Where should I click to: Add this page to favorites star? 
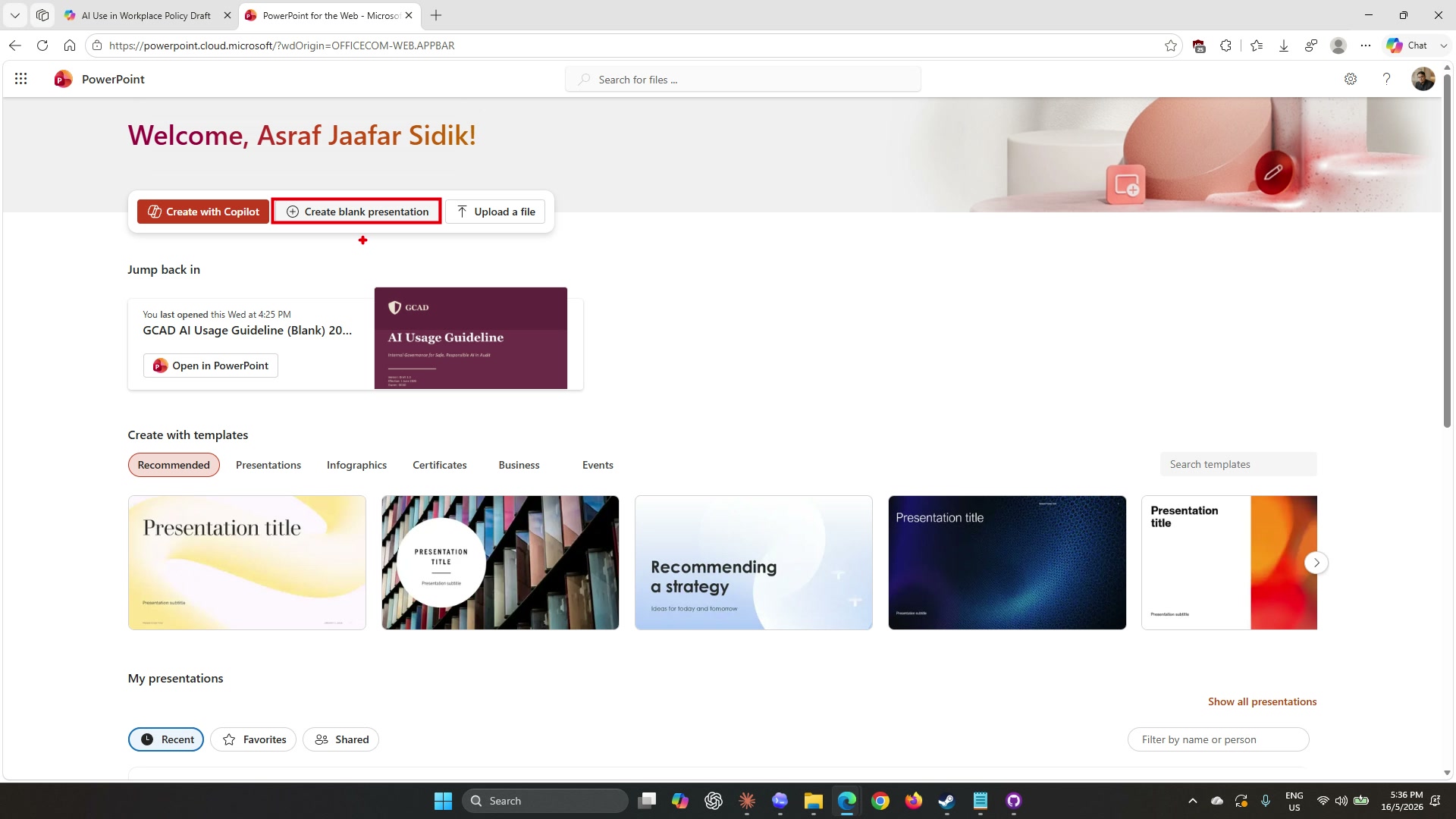[x=1171, y=45]
